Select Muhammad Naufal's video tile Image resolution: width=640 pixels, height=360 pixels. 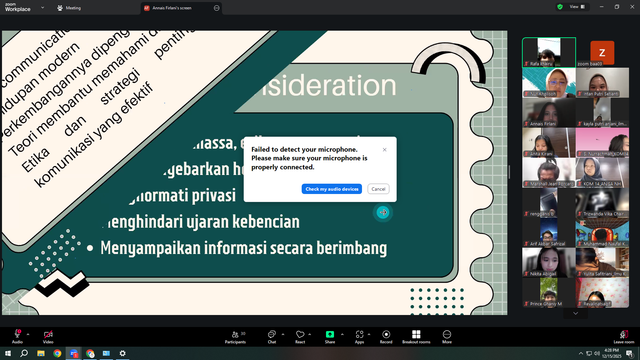[x=602, y=233]
